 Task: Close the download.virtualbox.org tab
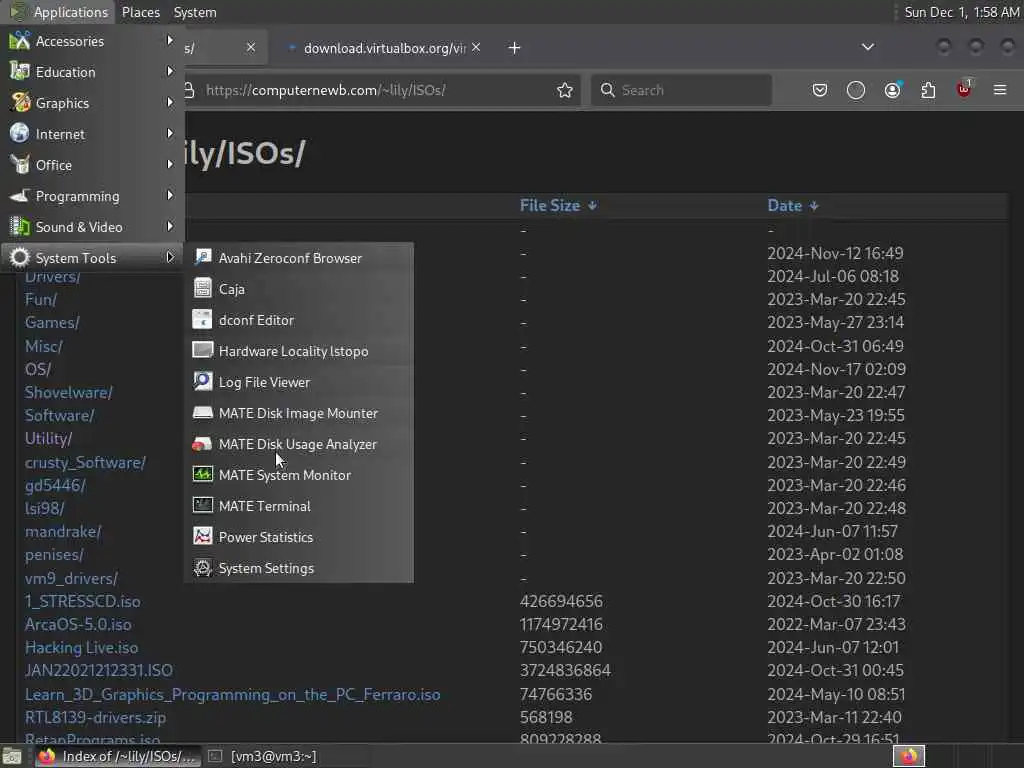tap(476, 47)
